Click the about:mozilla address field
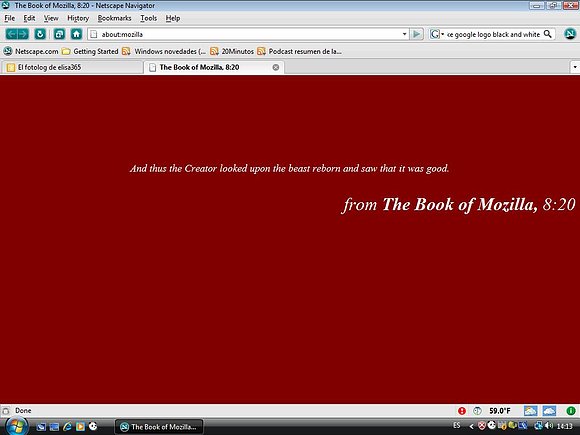Image resolution: width=580 pixels, height=435 pixels. pyautogui.click(x=248, y=34)
